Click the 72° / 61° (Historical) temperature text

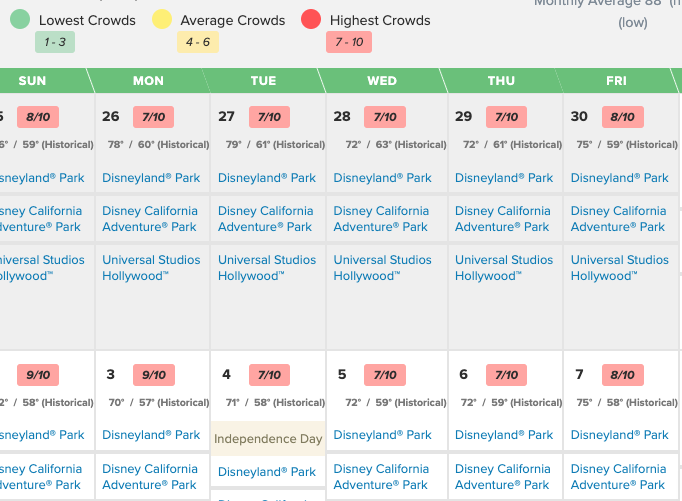512,144
